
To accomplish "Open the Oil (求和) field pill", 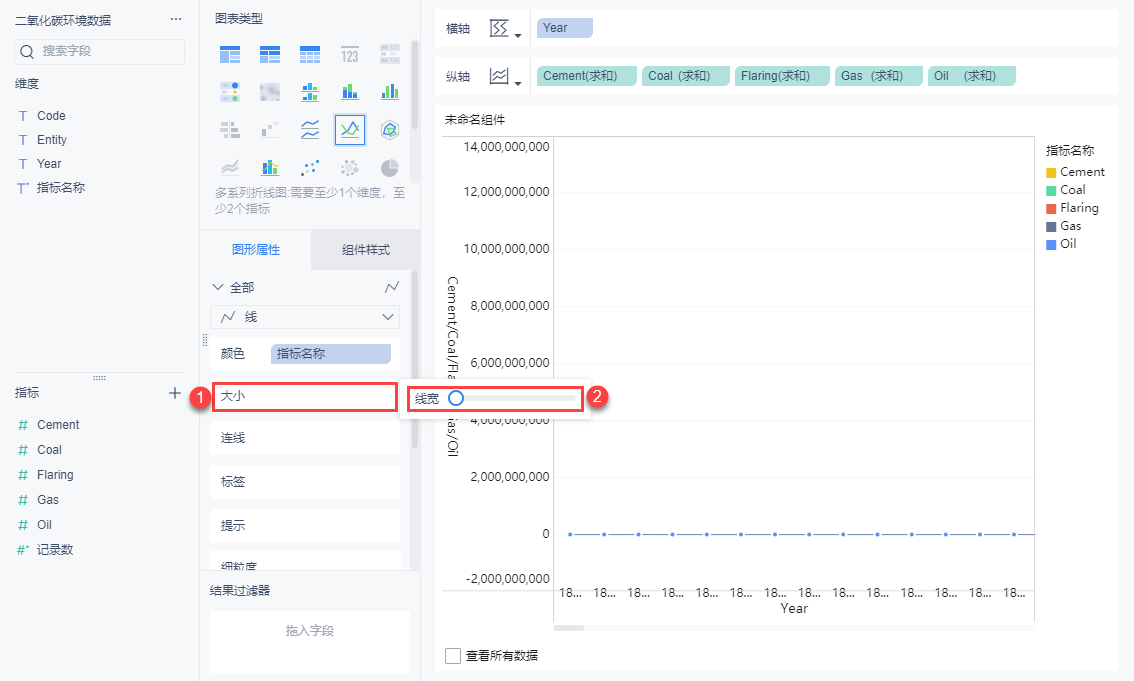I will [971, 76].
